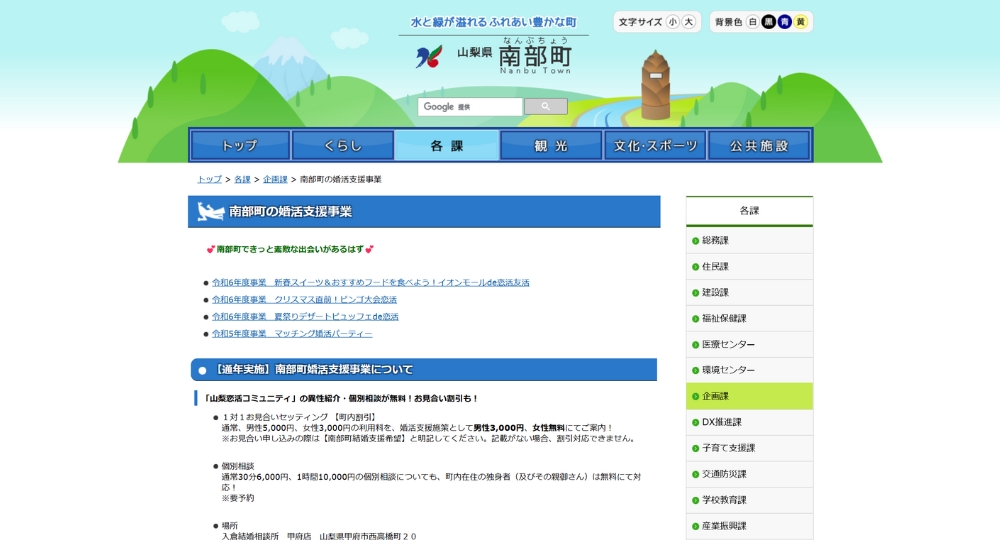
Task: Select 総務課 in the sidebar
Action: pyautogui.click(x=715, y=240)
